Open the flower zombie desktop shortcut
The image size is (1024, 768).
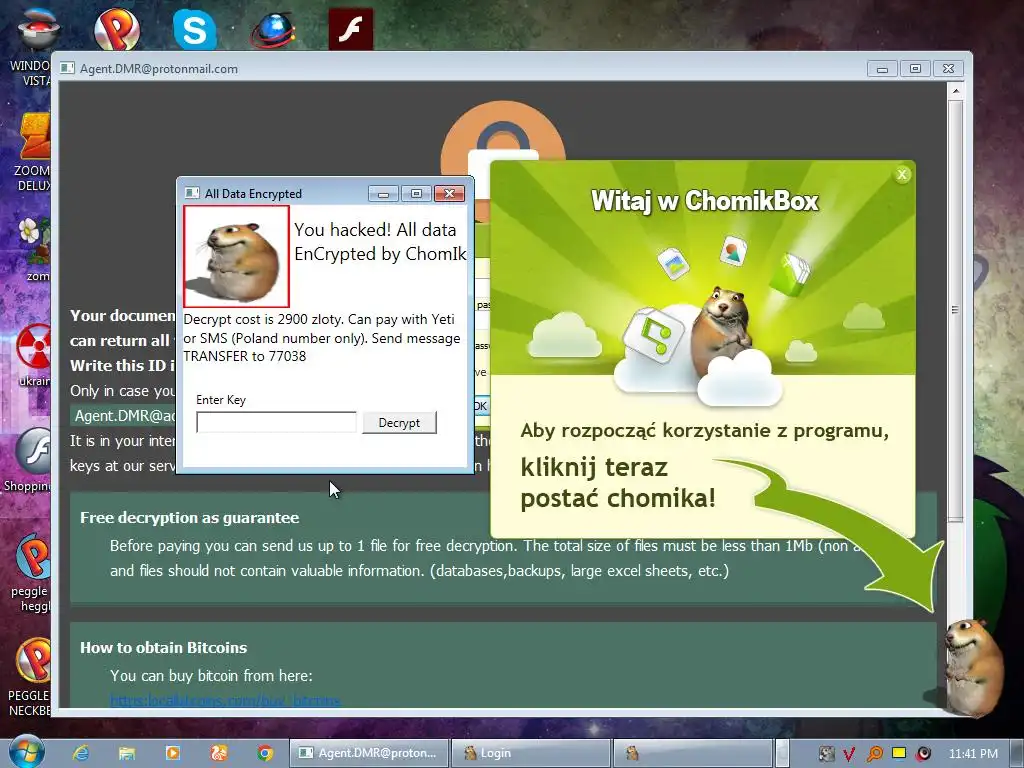(33, 249)
